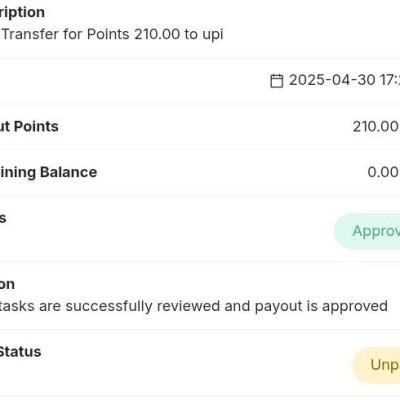Click the Reason heading above tasks text

pos(7,284)
